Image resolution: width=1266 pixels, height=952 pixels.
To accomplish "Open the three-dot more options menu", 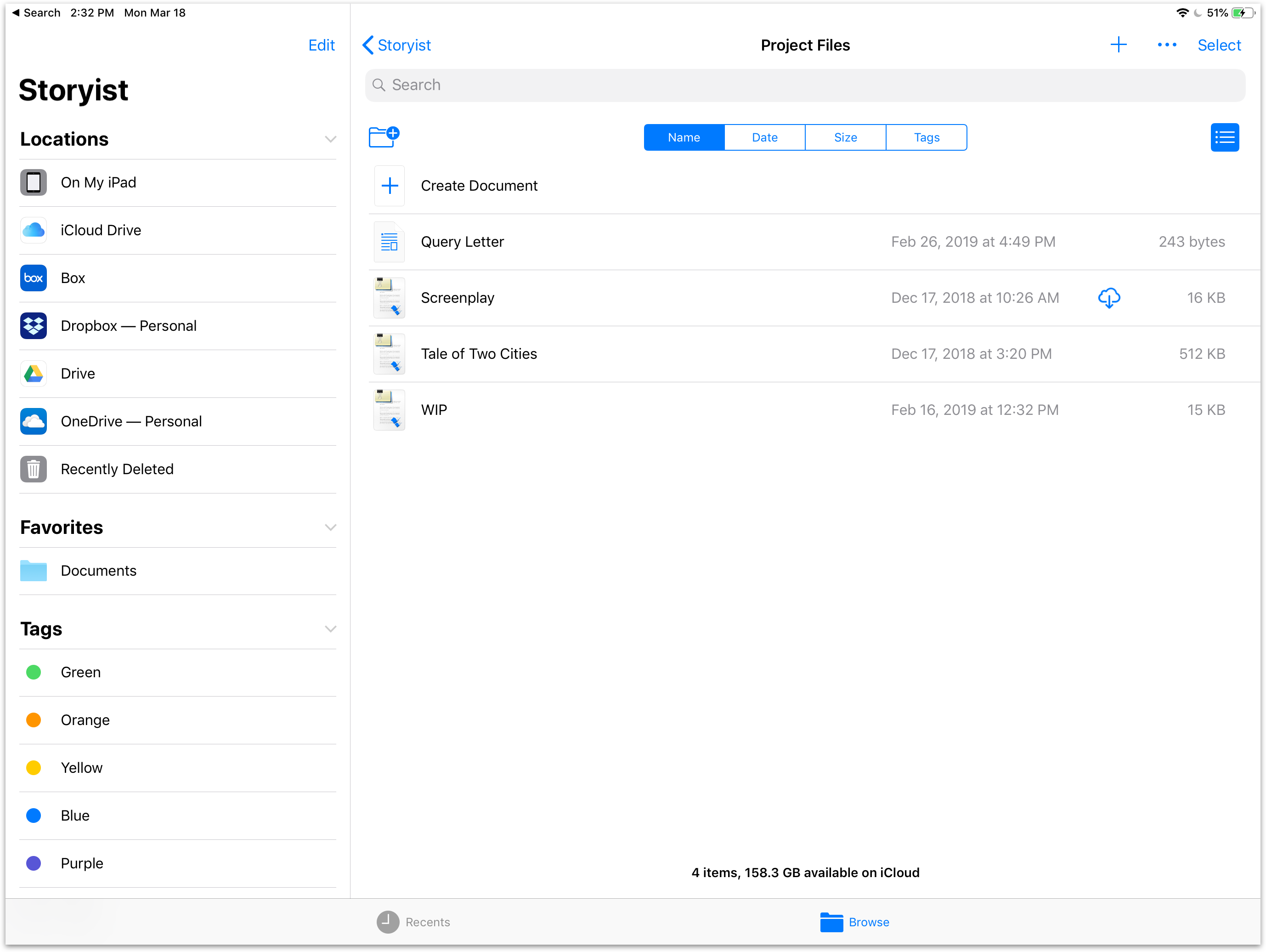I will click(x=1166, y=45).
